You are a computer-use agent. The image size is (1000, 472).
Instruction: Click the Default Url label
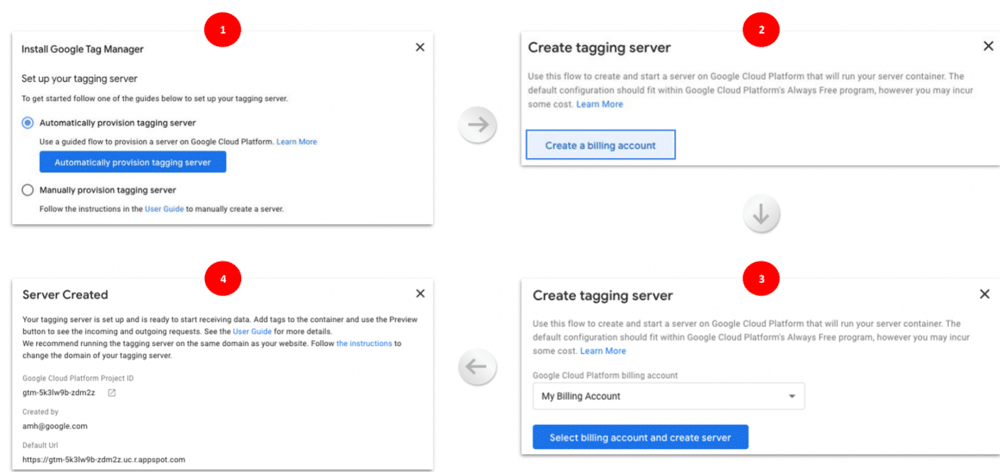coord(40,445)
